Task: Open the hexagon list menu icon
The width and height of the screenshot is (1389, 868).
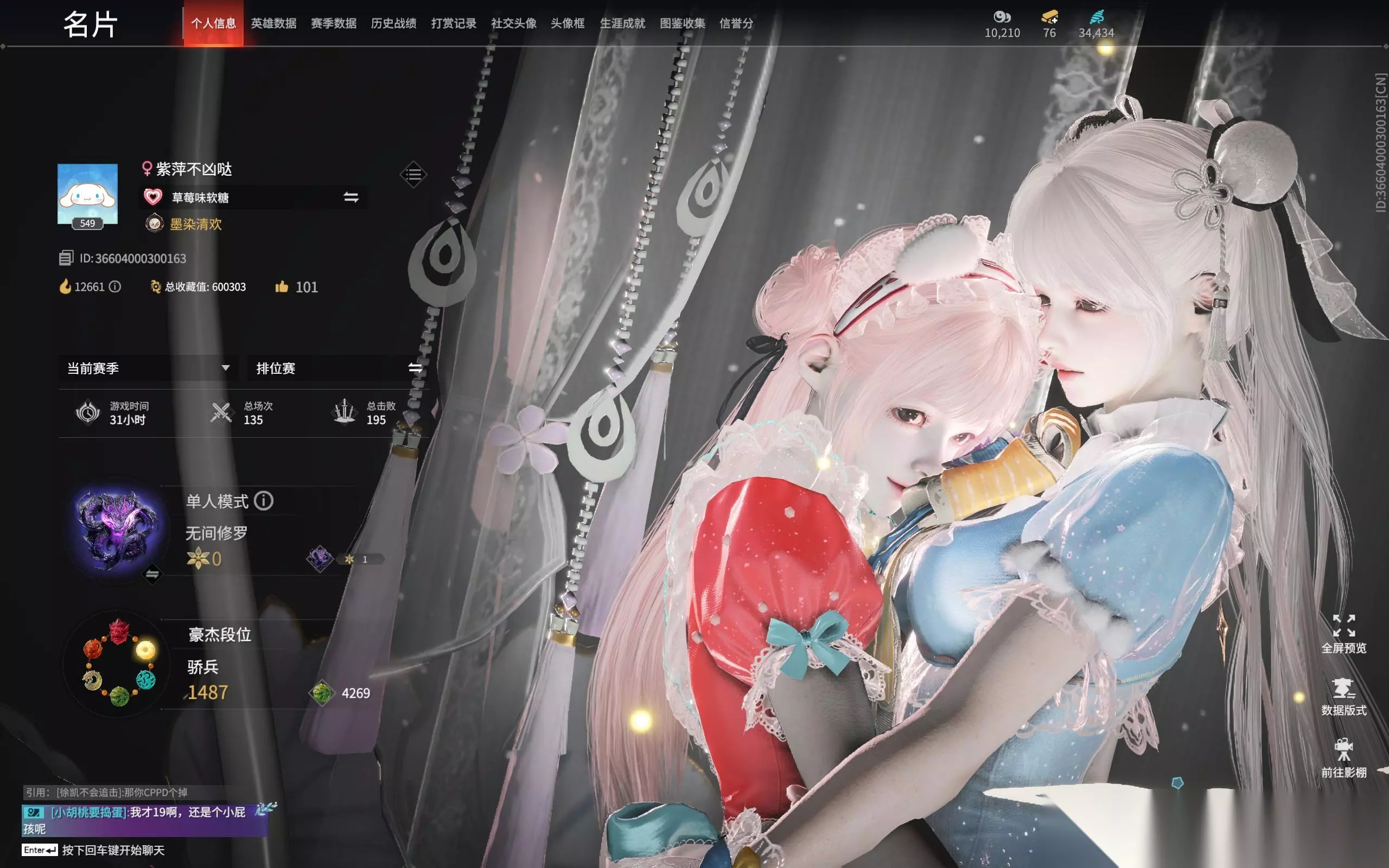Action: pyautogui.click(x=413, y=174)
